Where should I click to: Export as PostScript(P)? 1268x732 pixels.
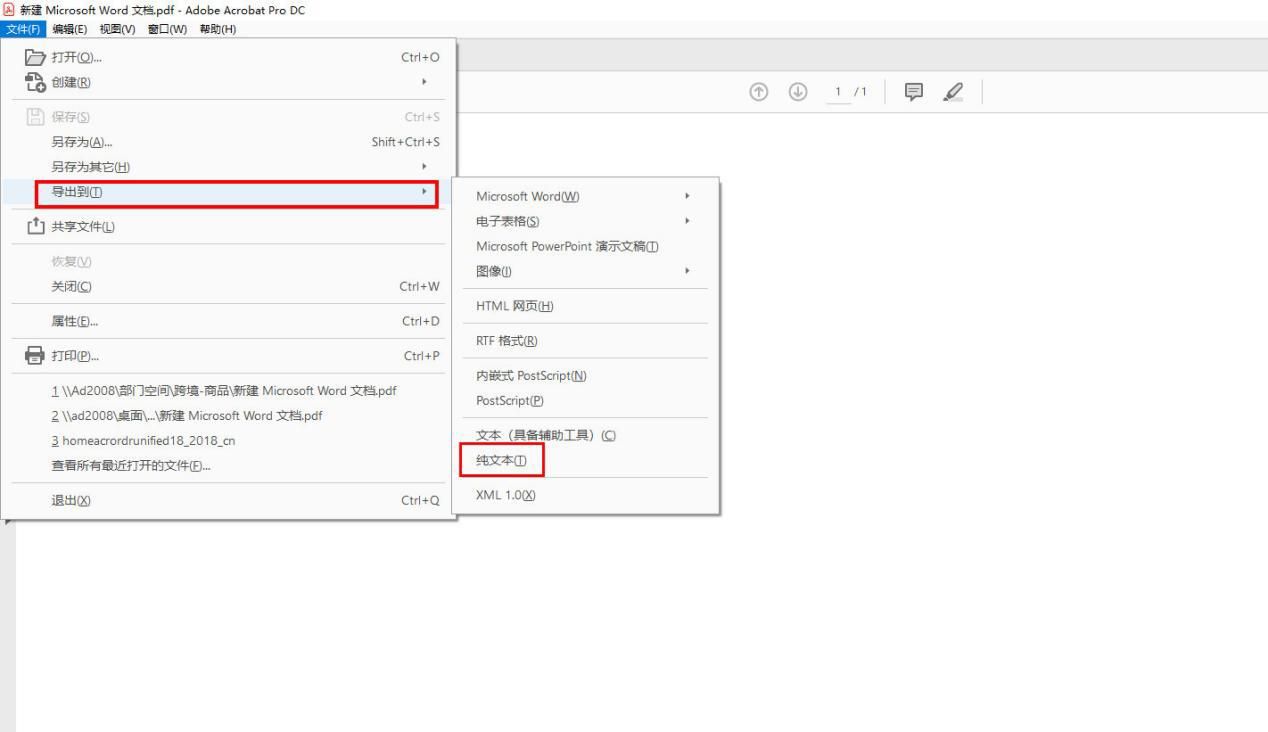[586, 400]
